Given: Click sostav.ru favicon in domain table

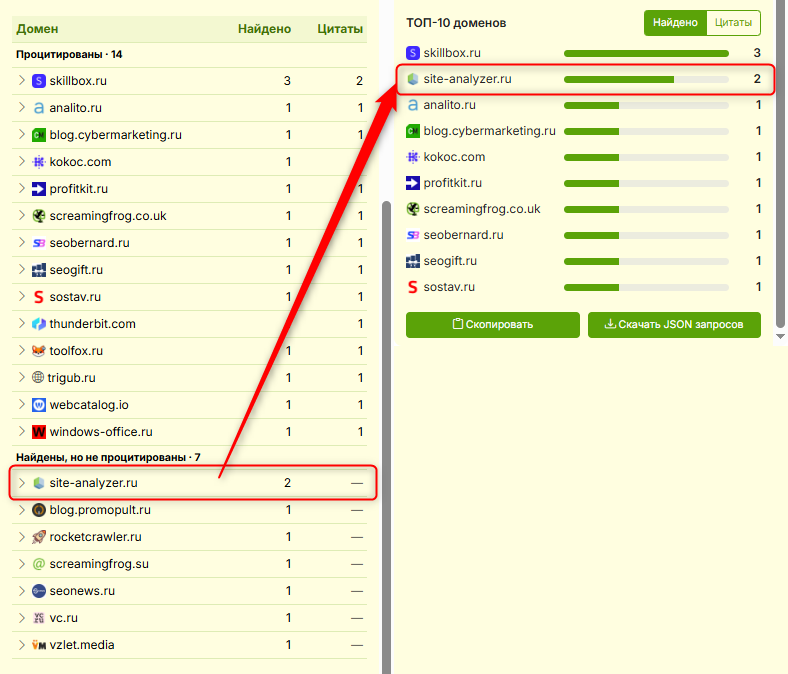Looking at the screenshot, I should pos(39,297).
